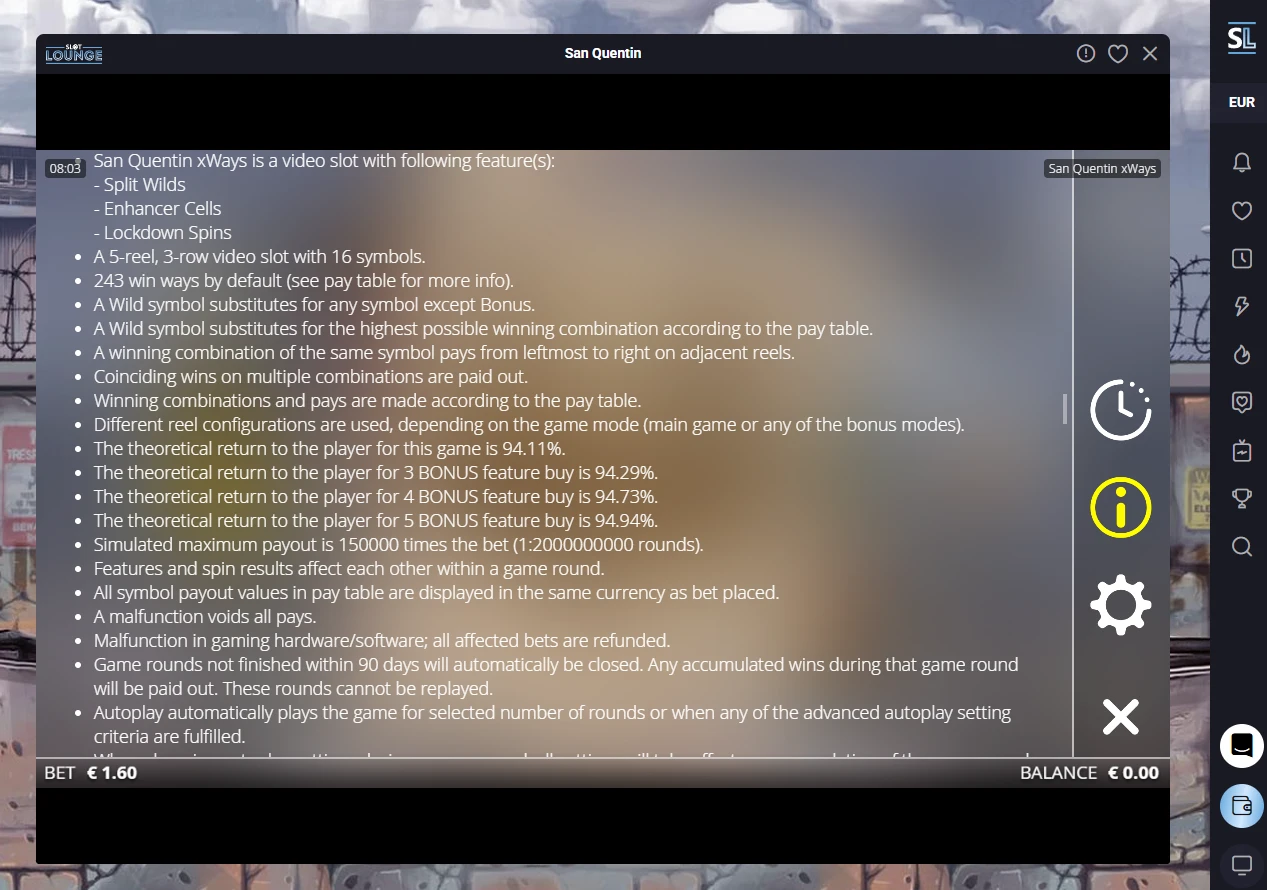Click the "Simulated maximum payout is 150000" line
This screenshot has height=890, width=1267.
pyautogui.click(x=399, y=545)
